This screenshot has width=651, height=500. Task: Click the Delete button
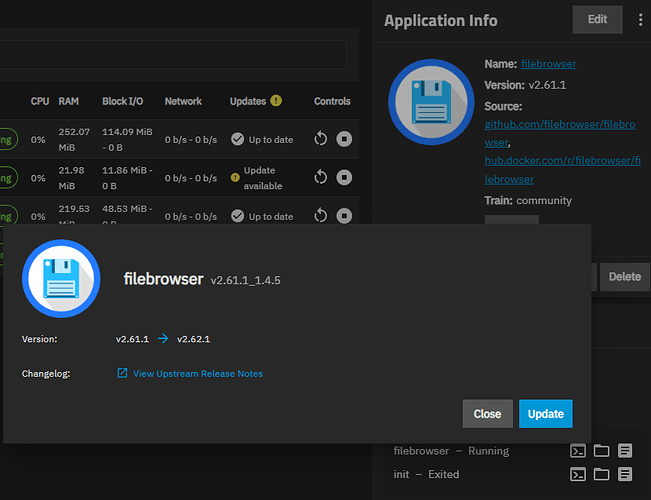(x=625, y=277)
